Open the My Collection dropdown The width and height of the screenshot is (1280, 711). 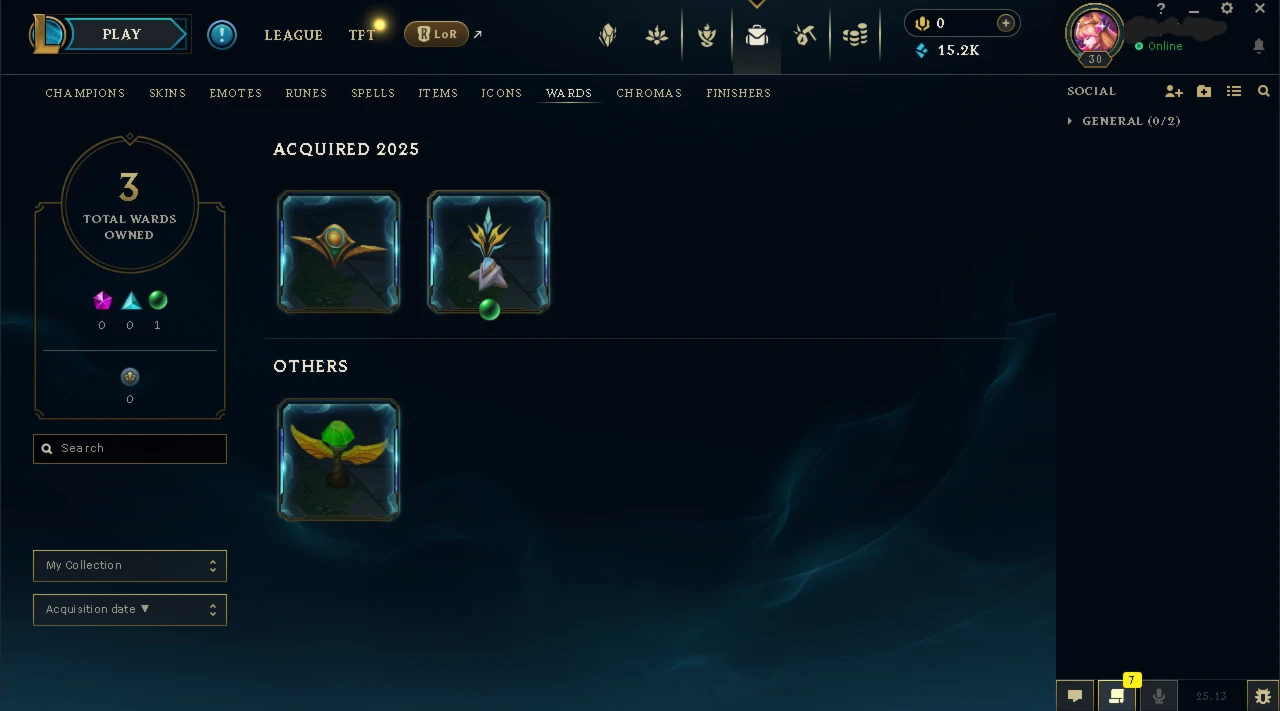[x=130, y=566]
